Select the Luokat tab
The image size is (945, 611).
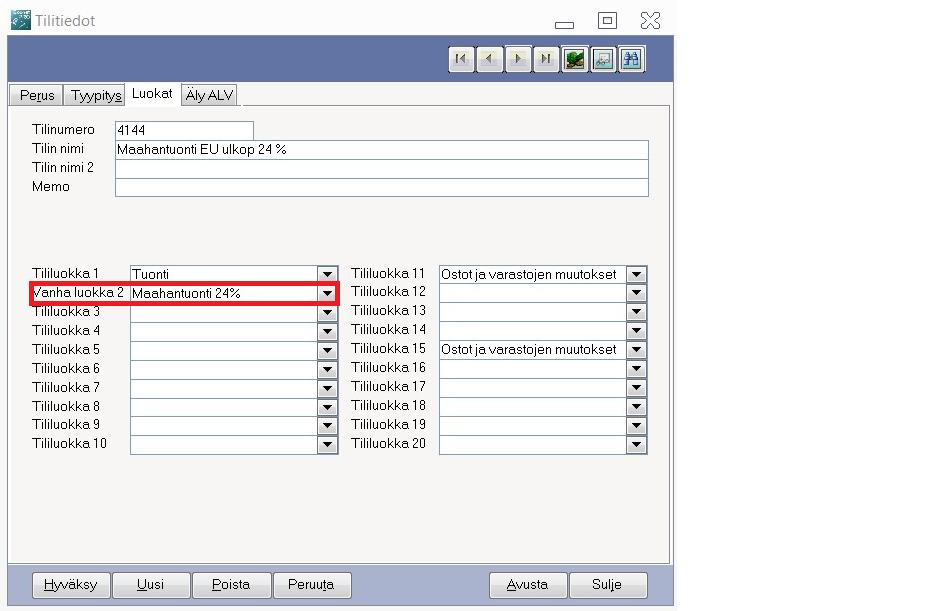point(152,94)
